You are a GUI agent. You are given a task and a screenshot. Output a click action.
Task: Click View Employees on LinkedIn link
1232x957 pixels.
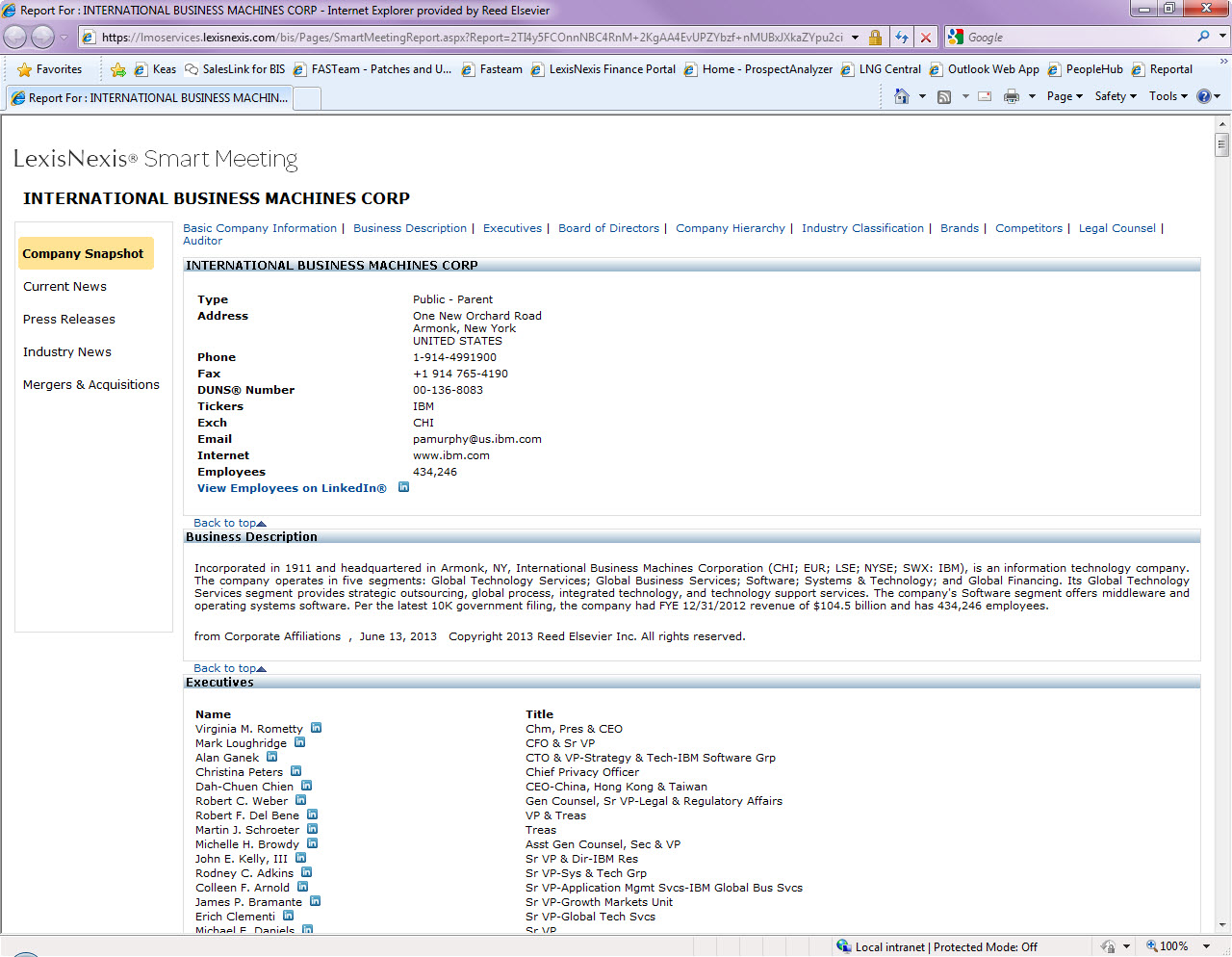pyautogui.click(x=292, y=488)
